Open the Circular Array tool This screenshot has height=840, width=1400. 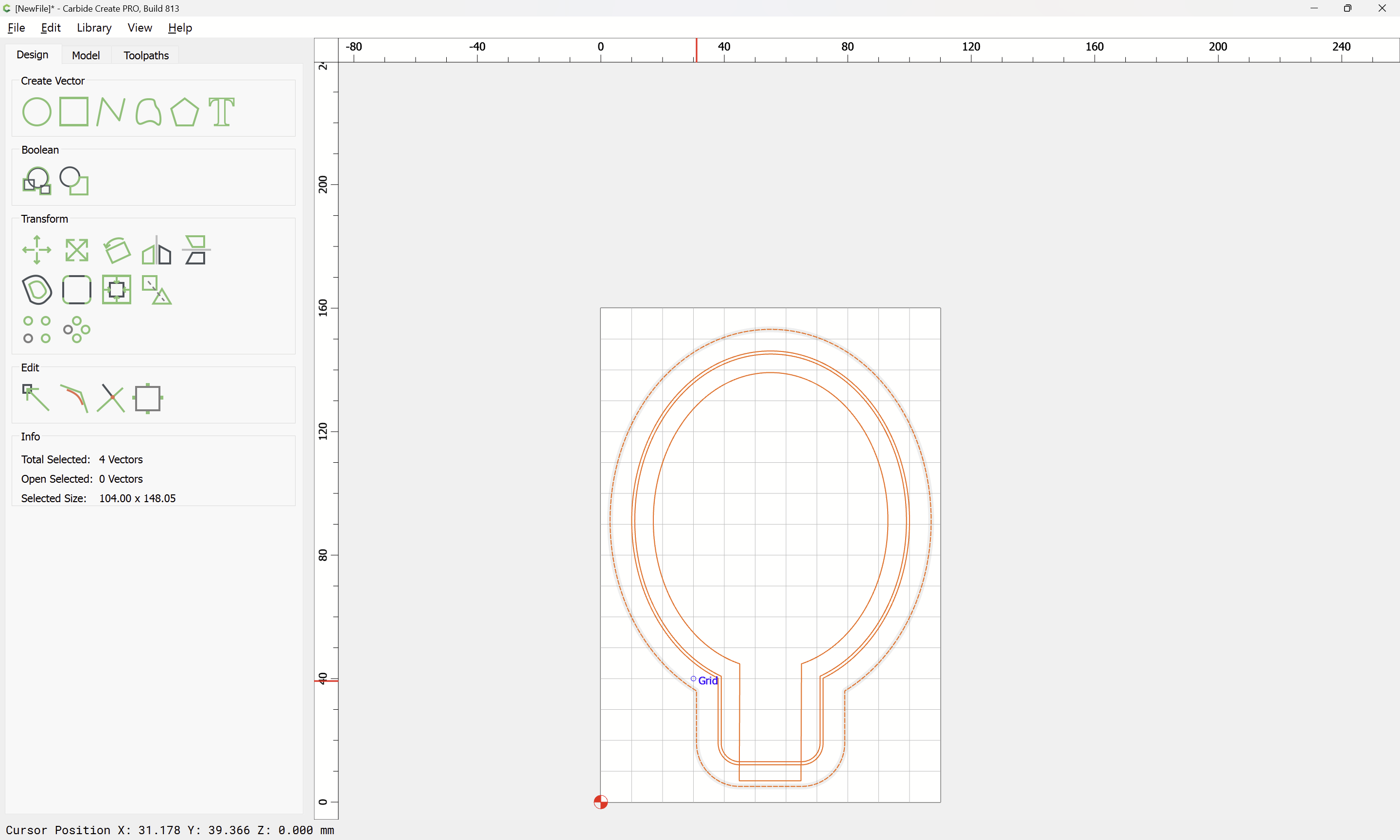(76, 330)
